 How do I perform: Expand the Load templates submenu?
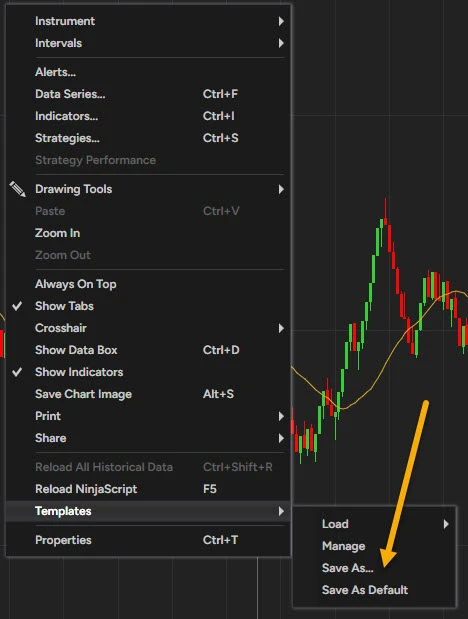pos(374,524)
